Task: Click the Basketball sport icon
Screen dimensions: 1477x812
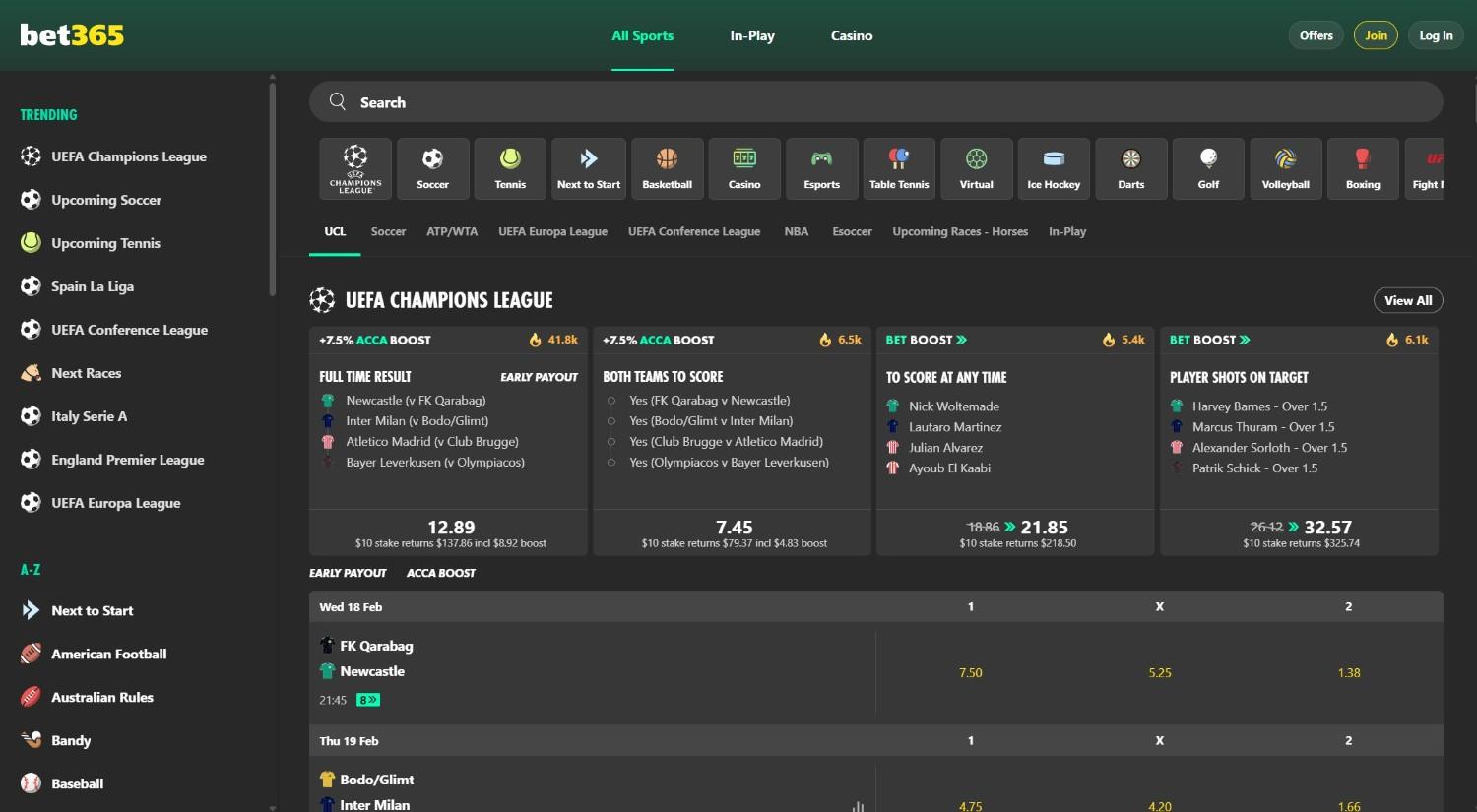Action: [667, 167]
